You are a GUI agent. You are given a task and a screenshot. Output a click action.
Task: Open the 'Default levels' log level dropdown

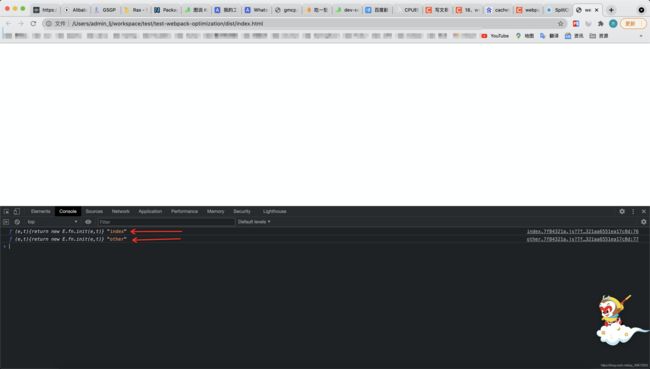point(254,222)
